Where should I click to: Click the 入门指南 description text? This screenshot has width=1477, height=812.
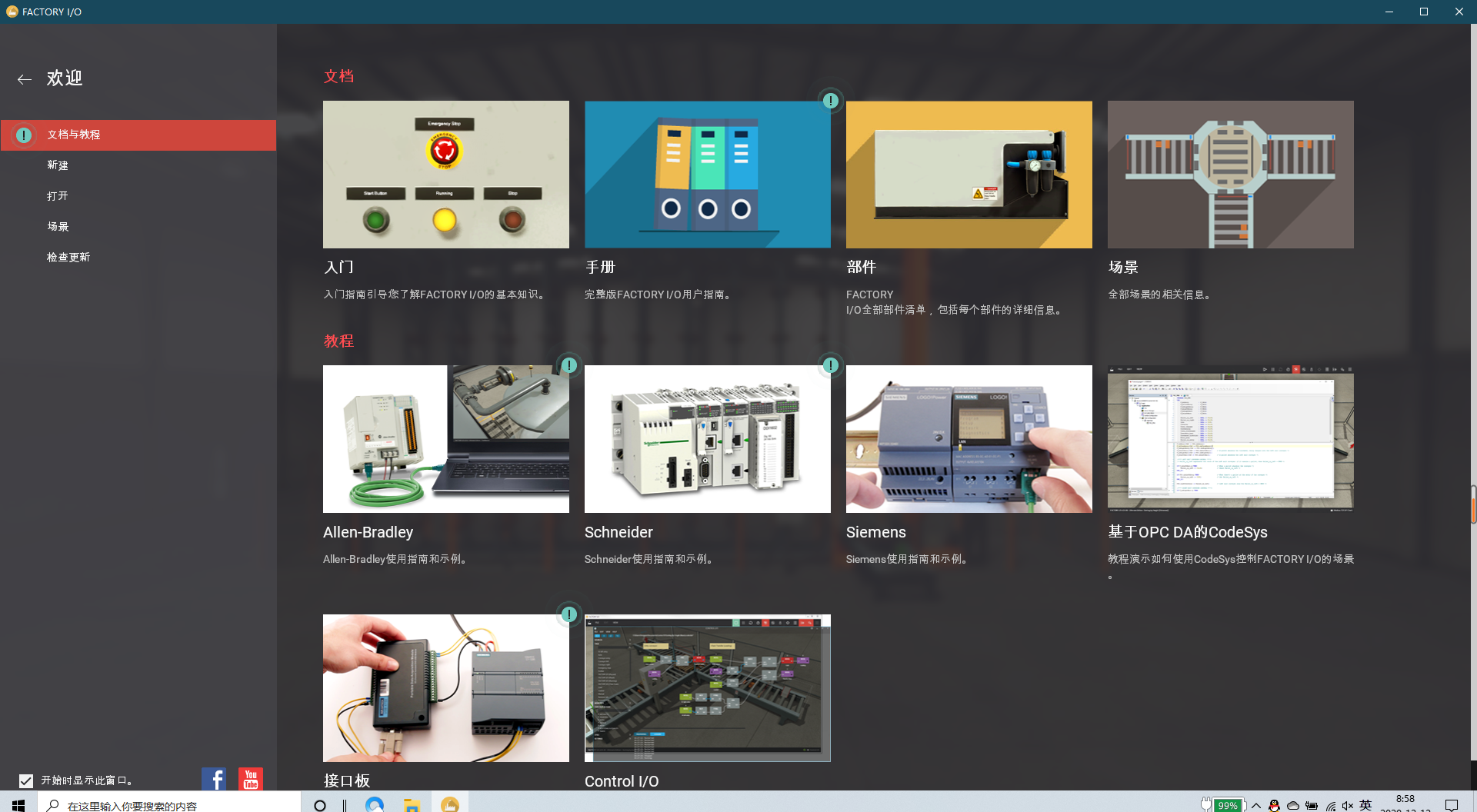pos(436,295)
